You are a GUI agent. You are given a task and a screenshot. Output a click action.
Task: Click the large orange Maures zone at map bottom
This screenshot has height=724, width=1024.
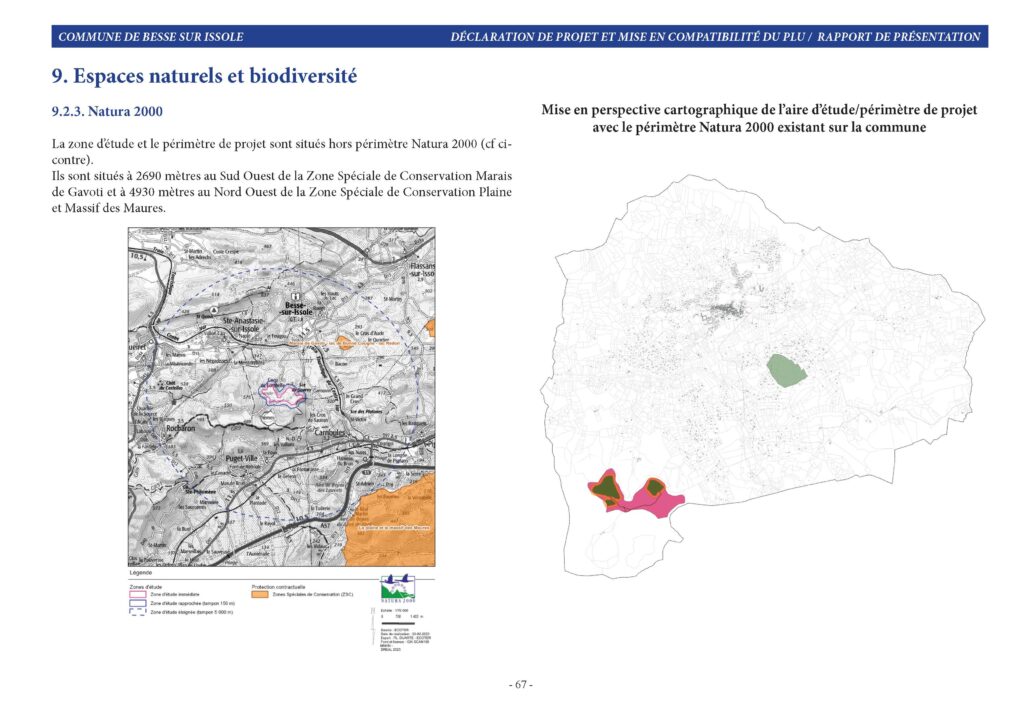coord(393,526)
